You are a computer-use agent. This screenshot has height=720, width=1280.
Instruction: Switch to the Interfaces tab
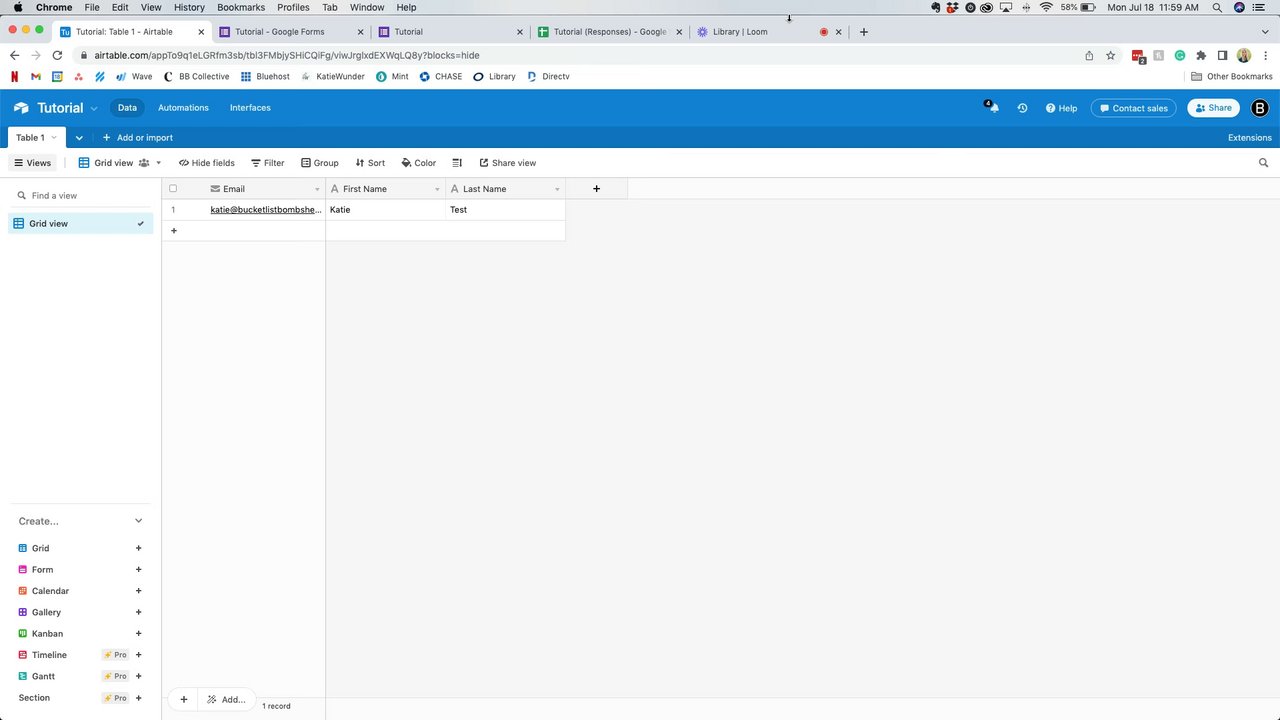tap(250, 108)
